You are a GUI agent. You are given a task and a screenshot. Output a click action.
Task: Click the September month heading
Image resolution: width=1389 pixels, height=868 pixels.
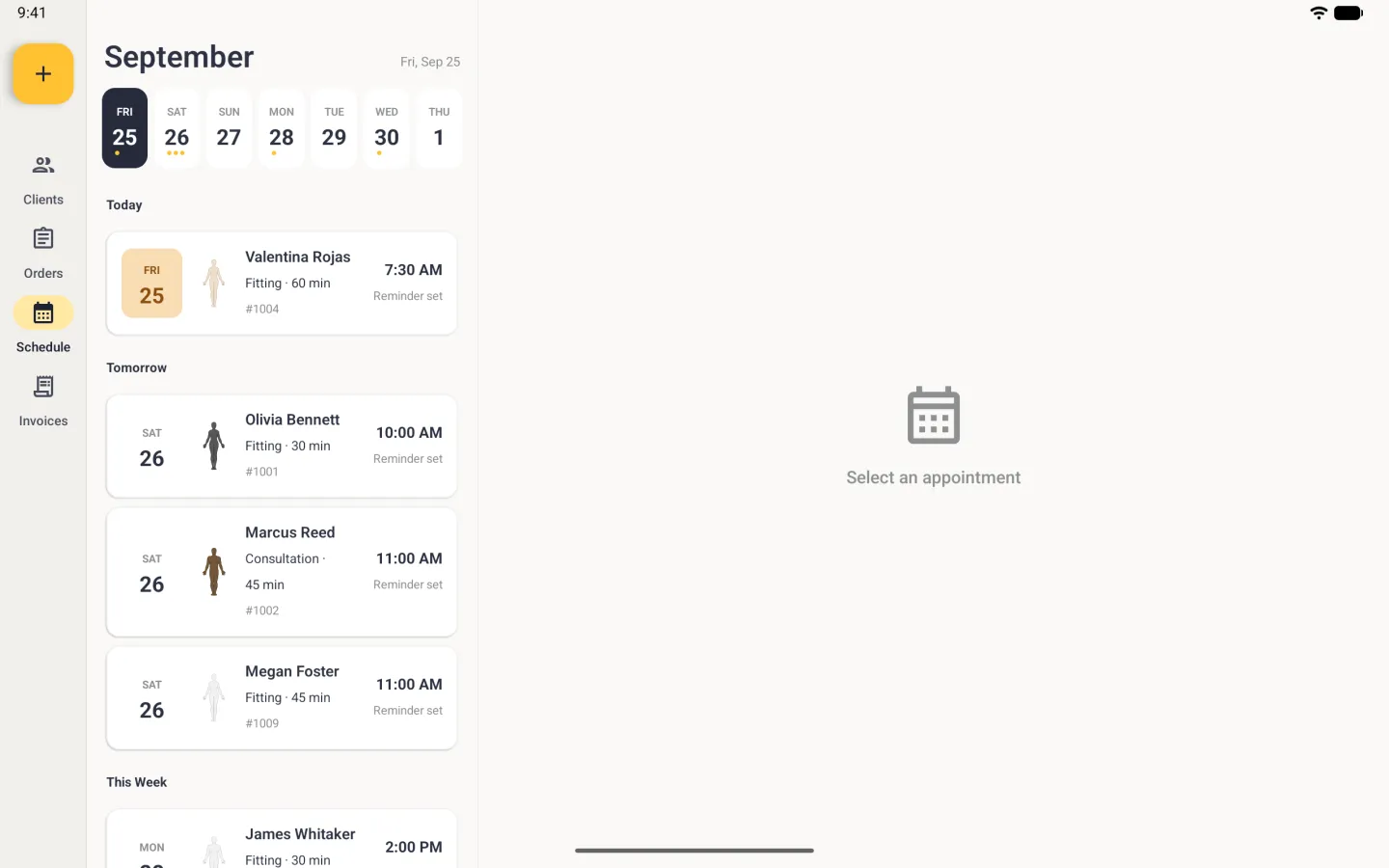coord(179,57)
